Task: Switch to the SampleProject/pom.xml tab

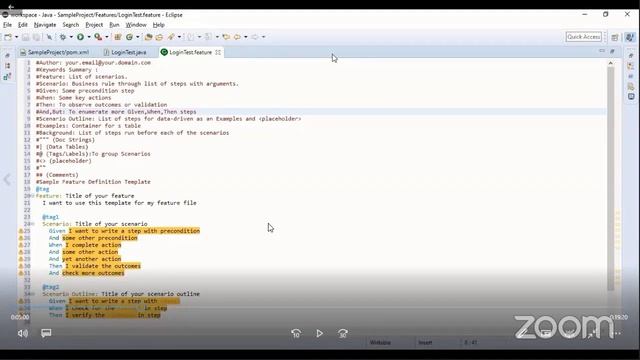Action: [55, 52]
